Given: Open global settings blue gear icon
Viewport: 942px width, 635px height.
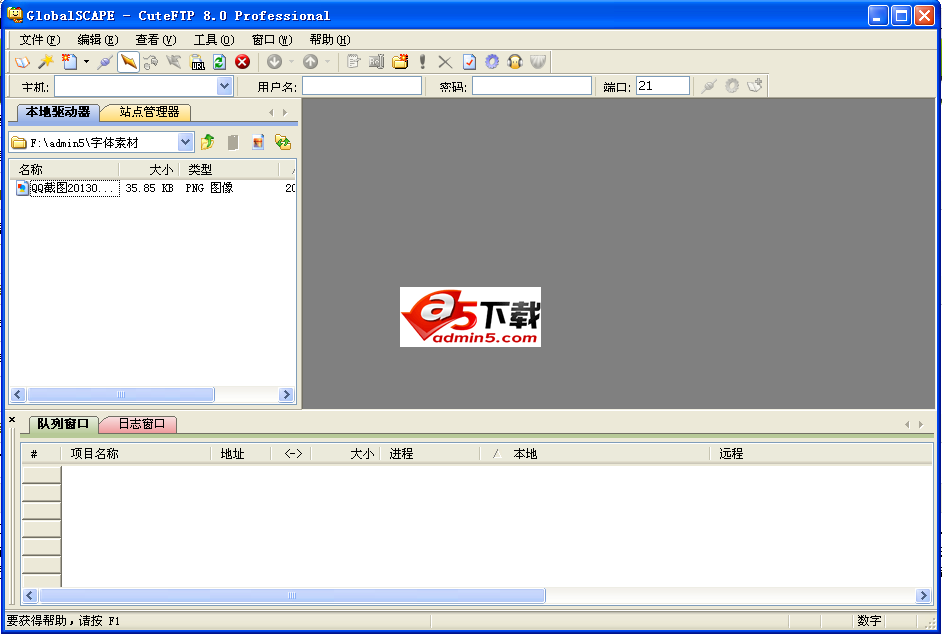Looking at the screenshot, I should click(x=492, y=62).
